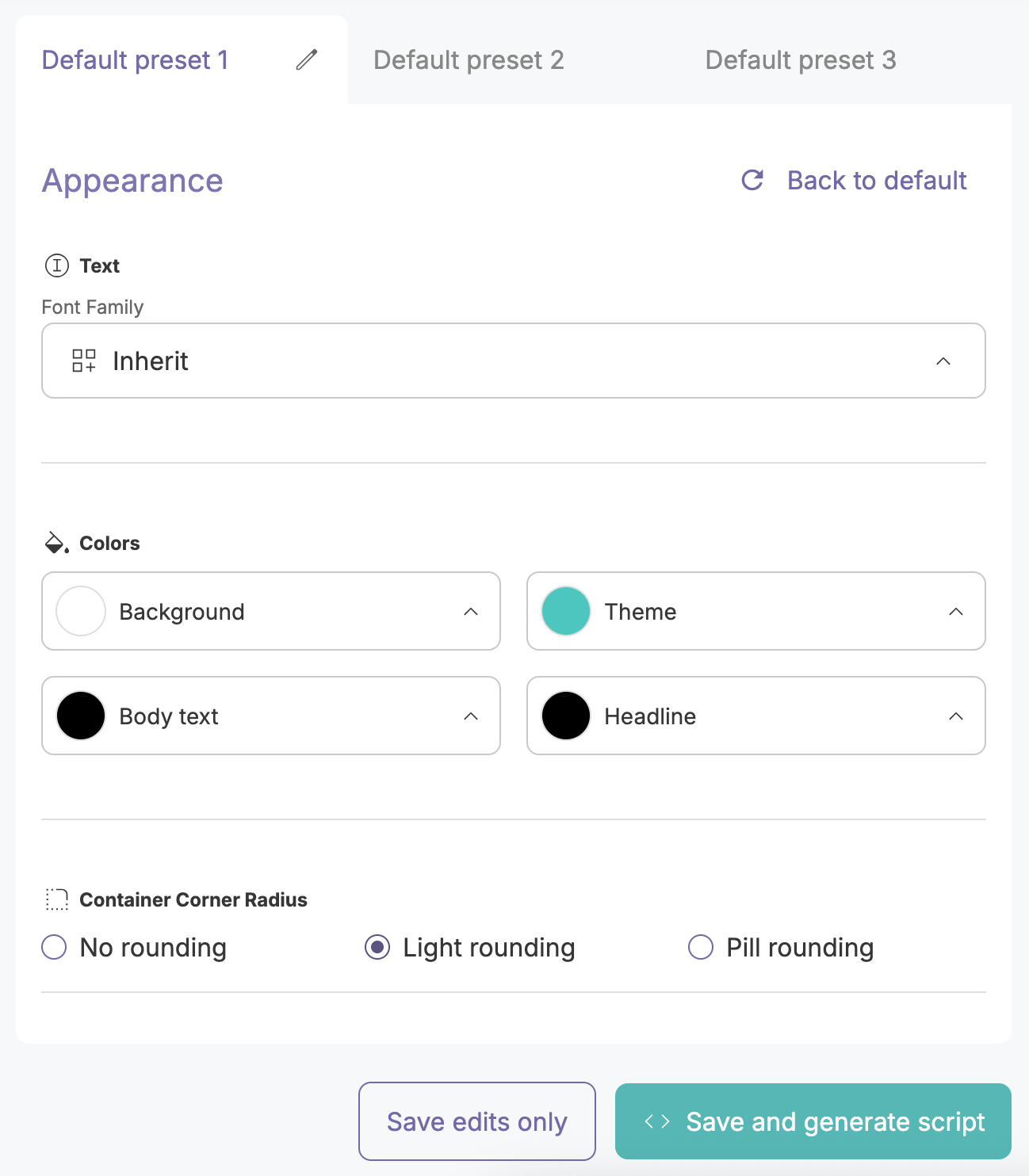
Task: Click Save edits only button
Action: [476, 1121]
